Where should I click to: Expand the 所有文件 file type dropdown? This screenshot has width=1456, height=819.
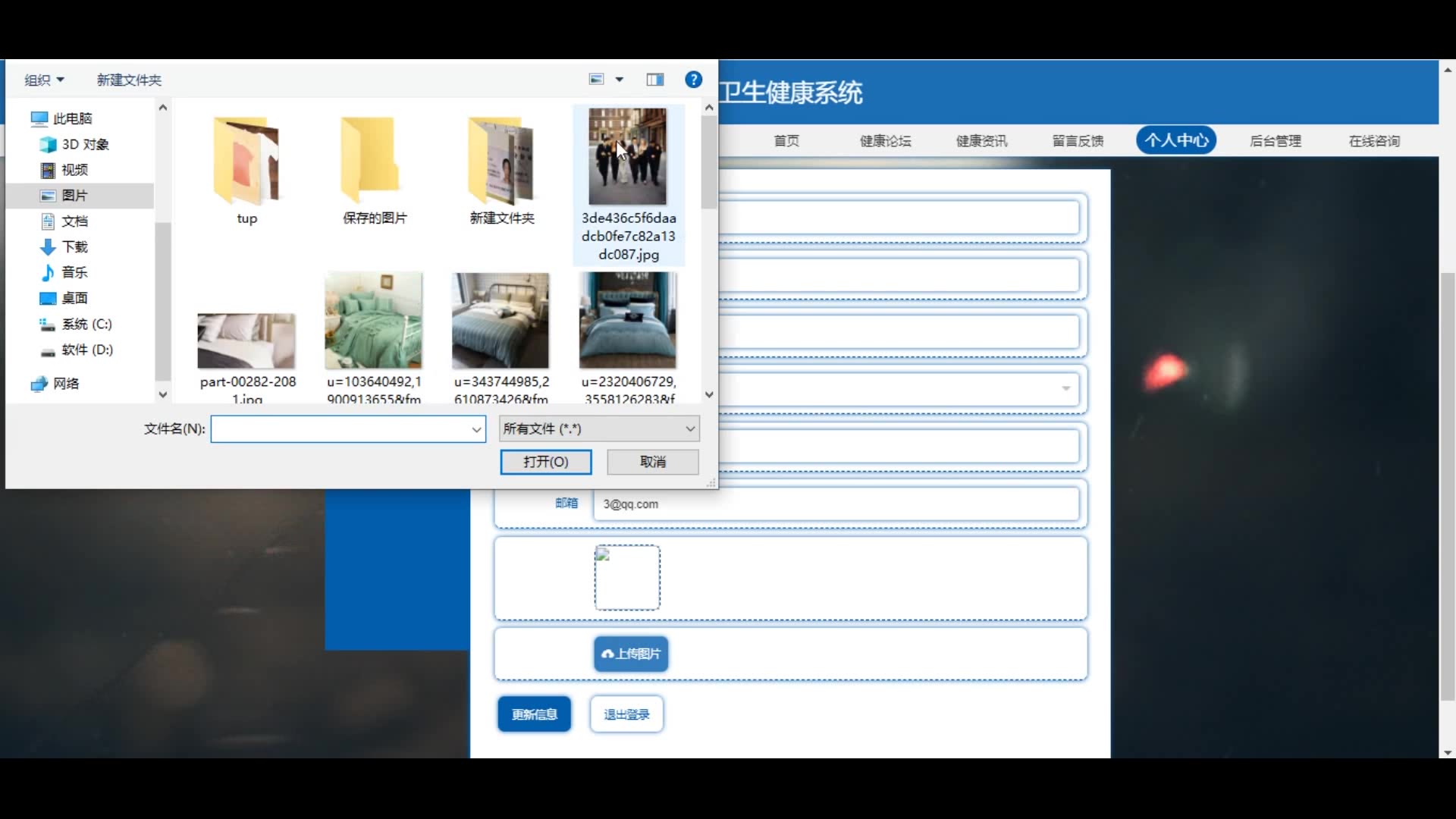[599, 429]
